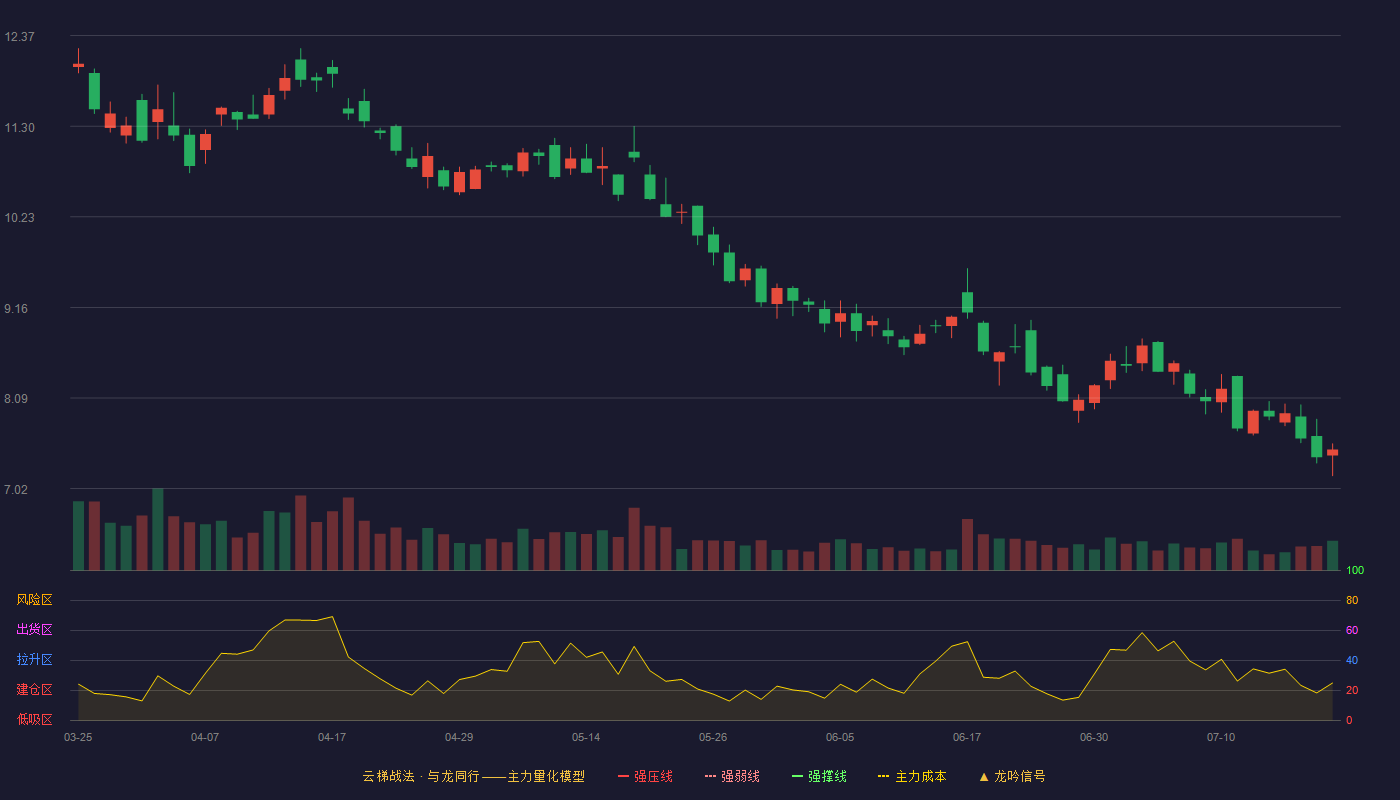Click the 12.37 price axis label
This screenshot has height=800, width=1400.
[19, 37]
